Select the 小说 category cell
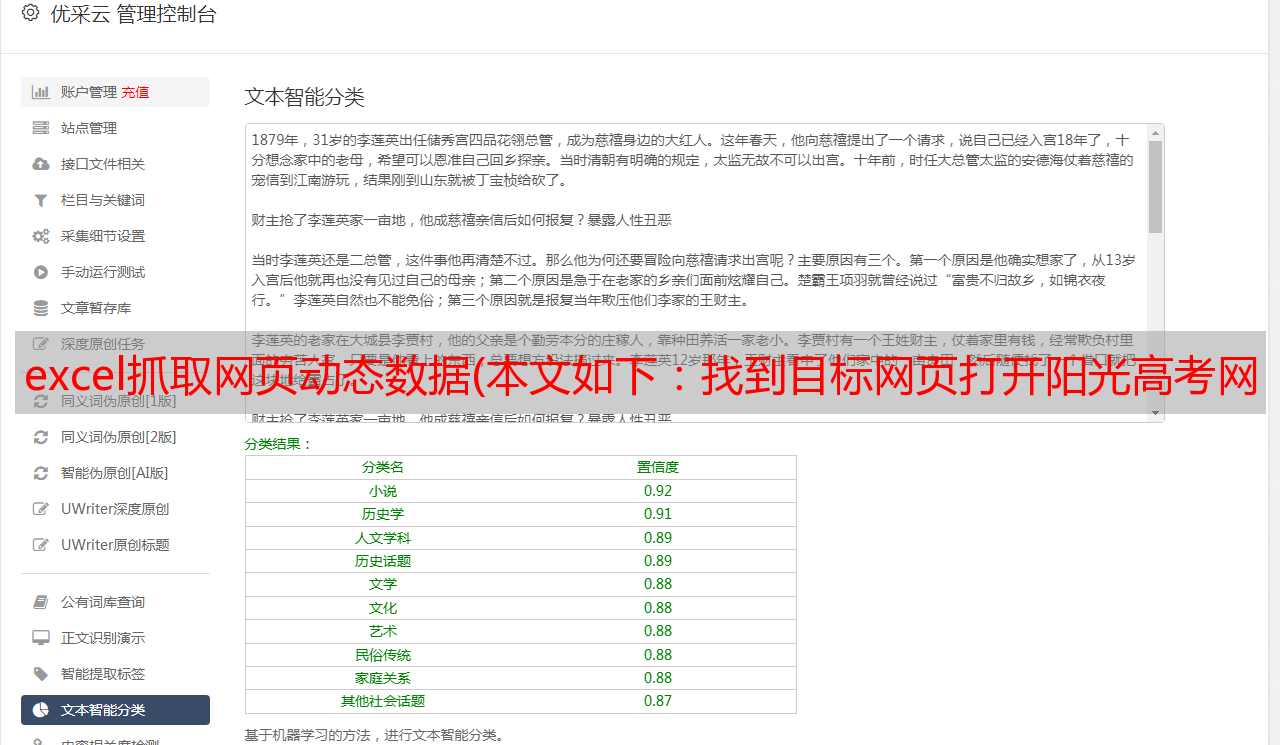 point(383,491)
